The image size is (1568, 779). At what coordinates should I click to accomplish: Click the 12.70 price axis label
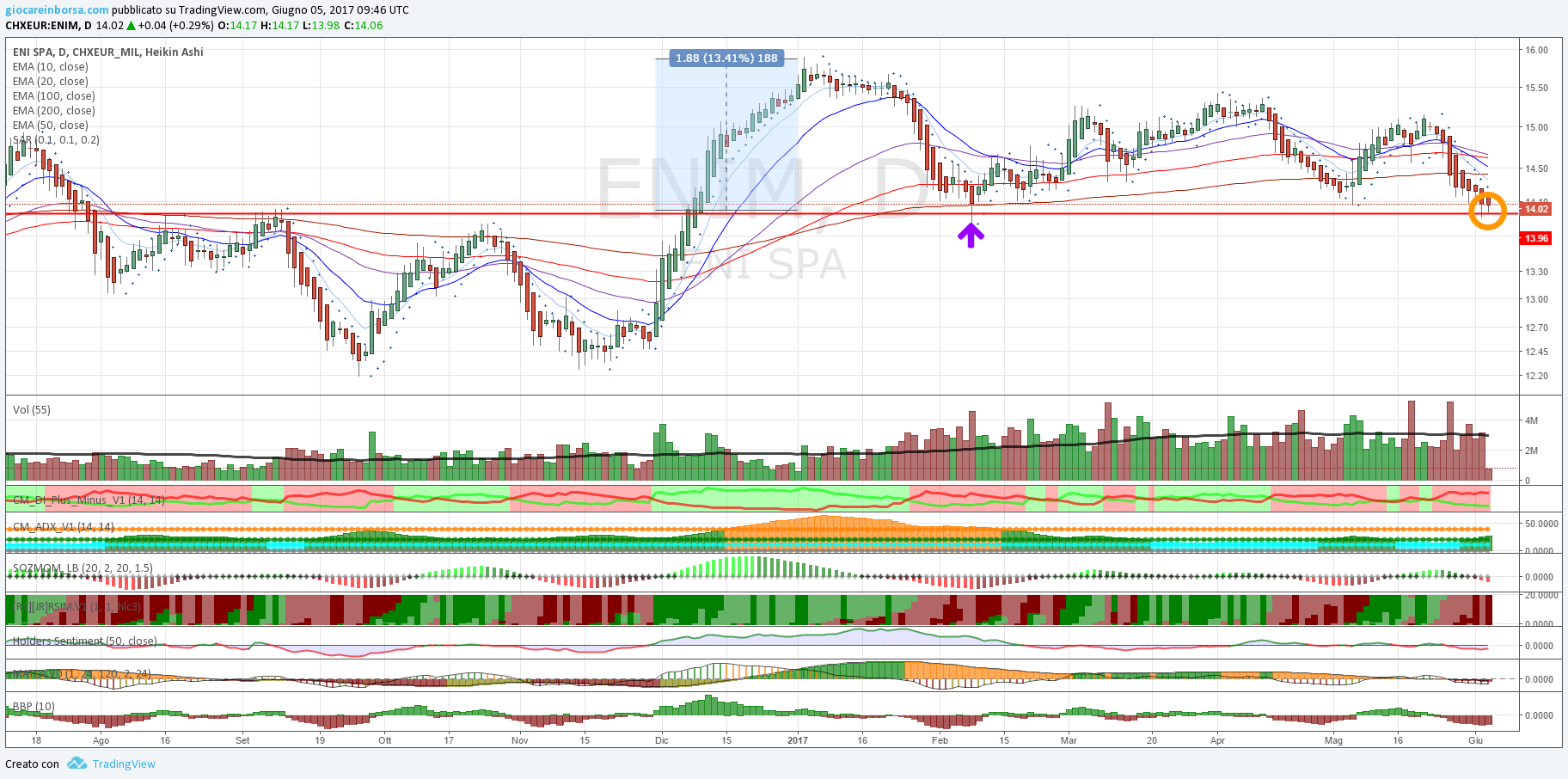pos(1536,328)
